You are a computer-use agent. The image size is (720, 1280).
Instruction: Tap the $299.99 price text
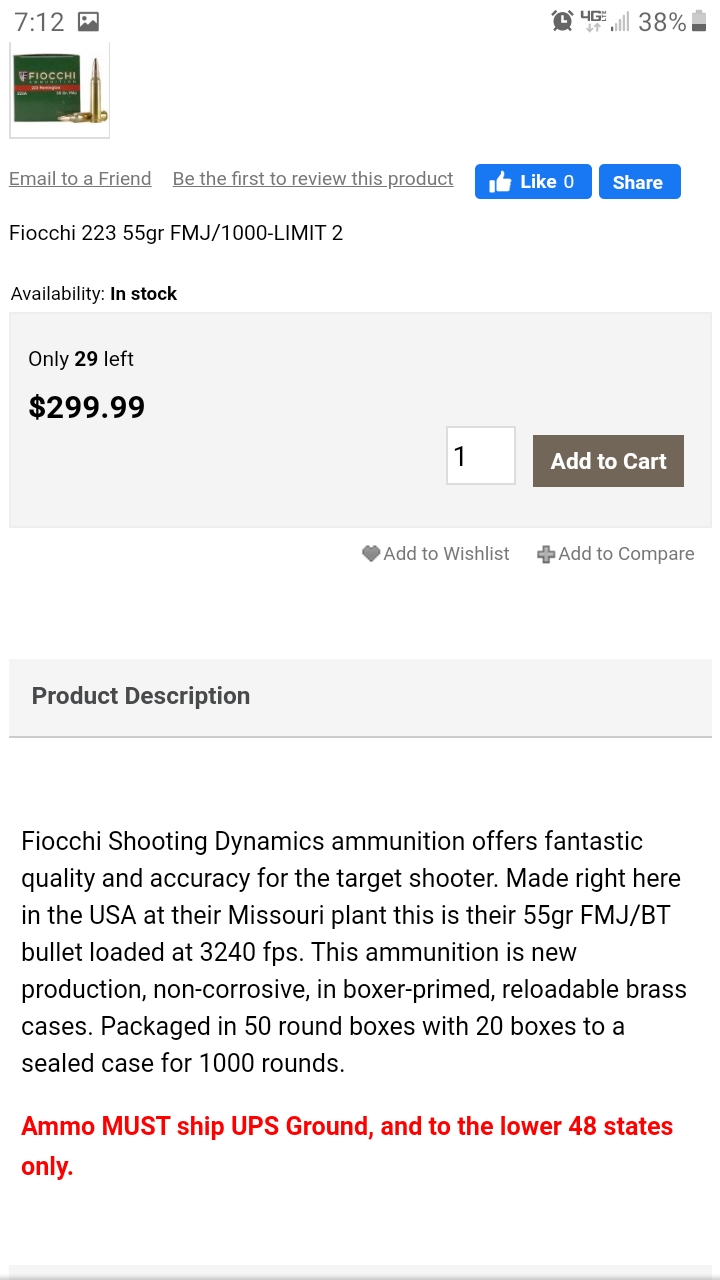[87, 407]
